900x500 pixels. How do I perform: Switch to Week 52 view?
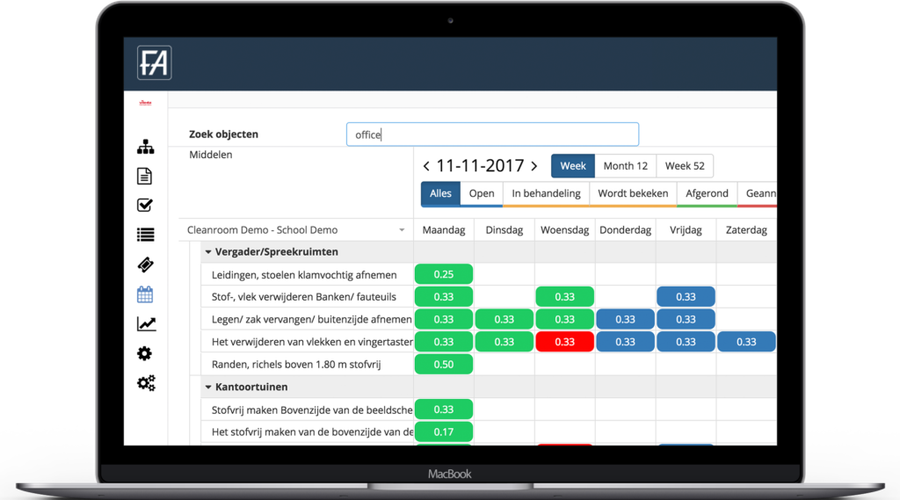(x=685, y=166)
